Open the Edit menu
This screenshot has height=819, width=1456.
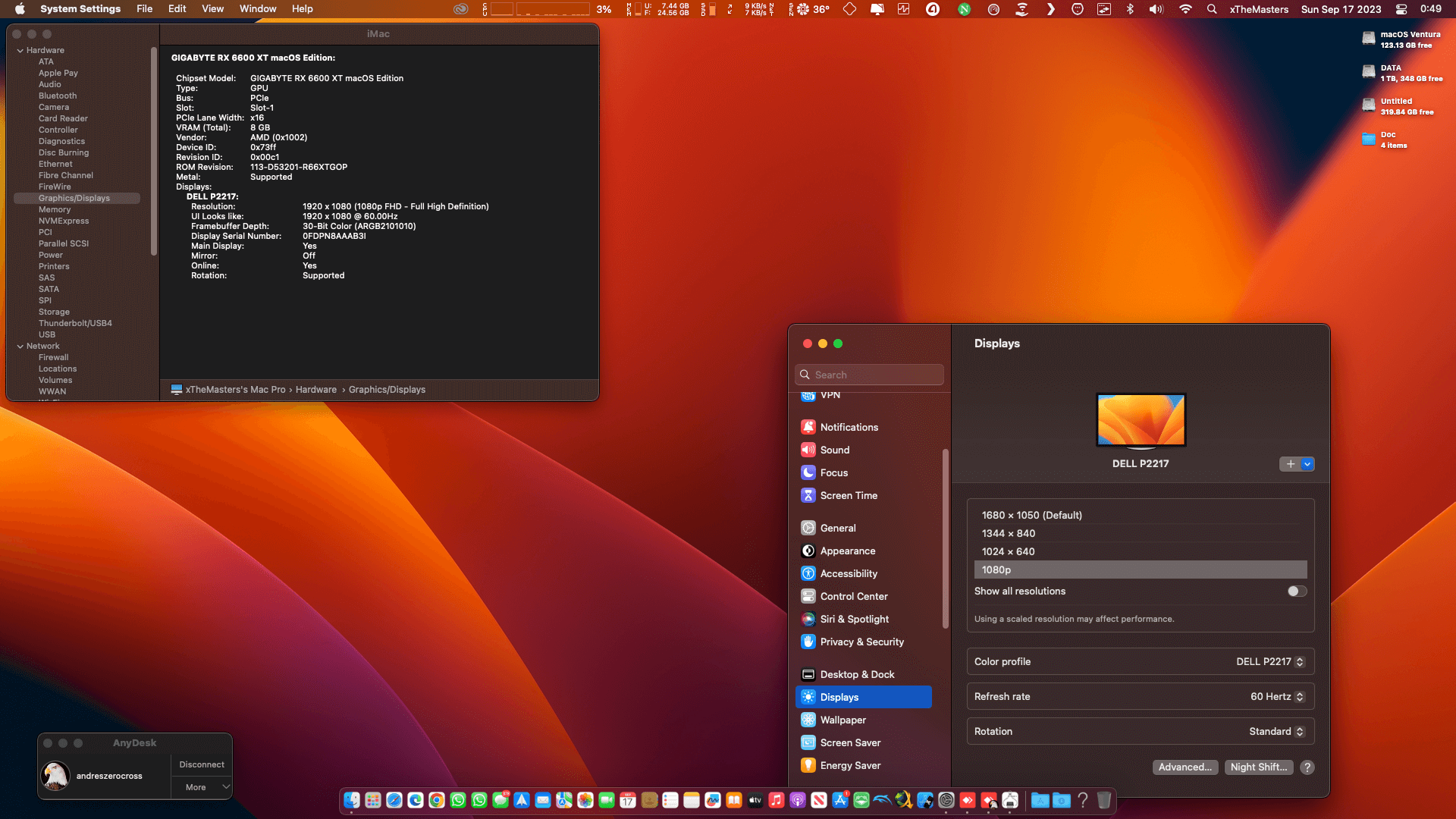[x=177, y=9]
